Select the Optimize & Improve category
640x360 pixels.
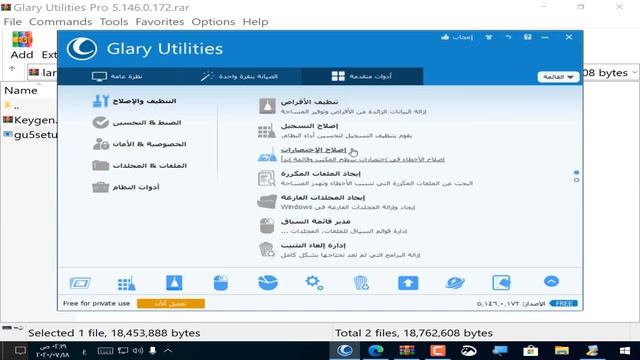(137, 122)
